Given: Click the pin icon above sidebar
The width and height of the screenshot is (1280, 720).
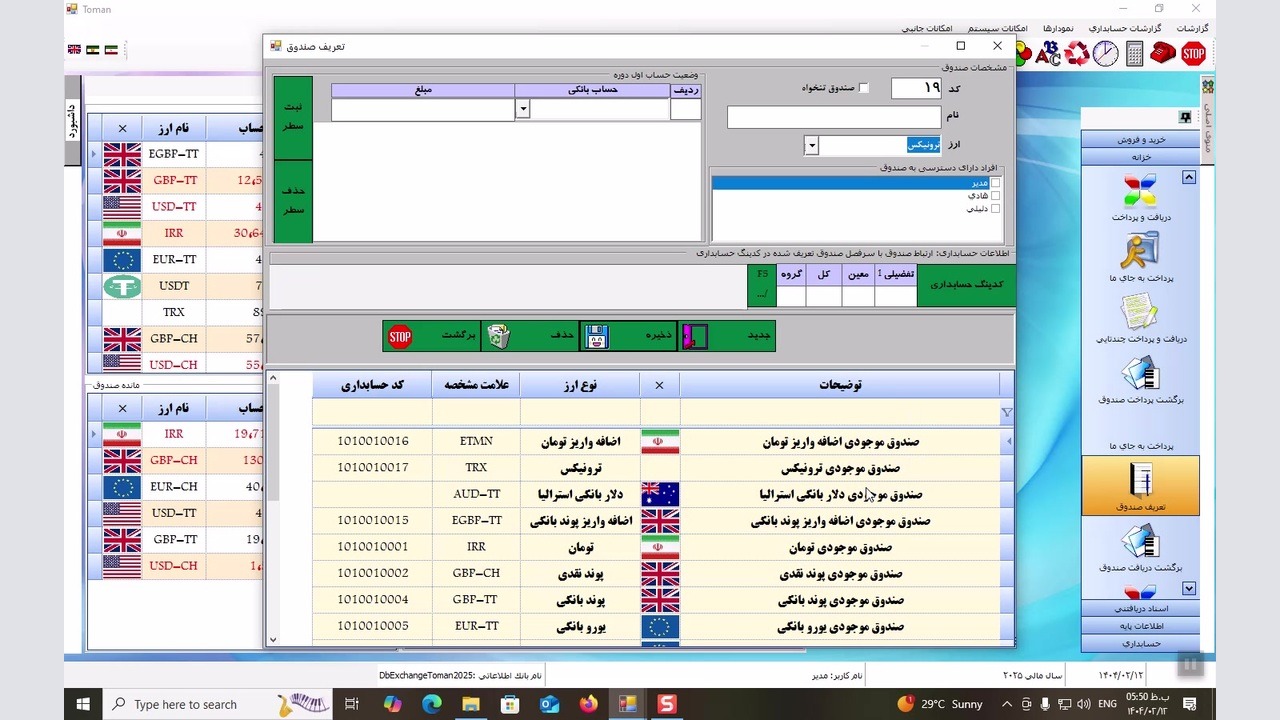Looking at the screenshot, I should pos(1185,117).
